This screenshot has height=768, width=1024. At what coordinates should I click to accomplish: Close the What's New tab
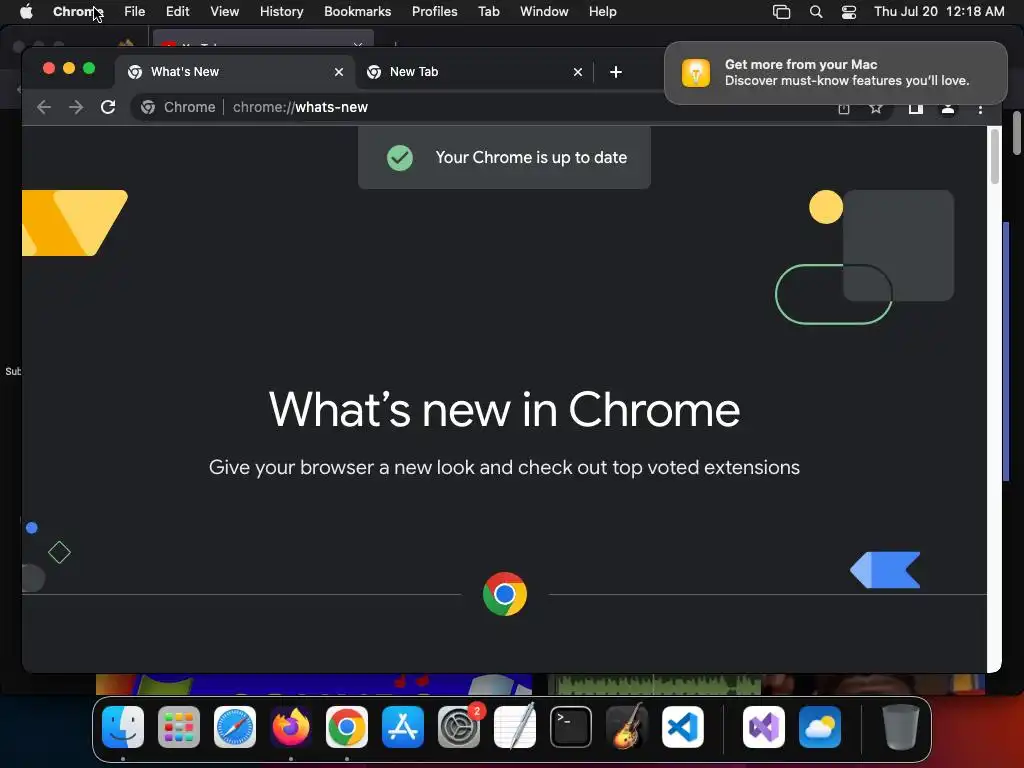(x=339, y=72)
